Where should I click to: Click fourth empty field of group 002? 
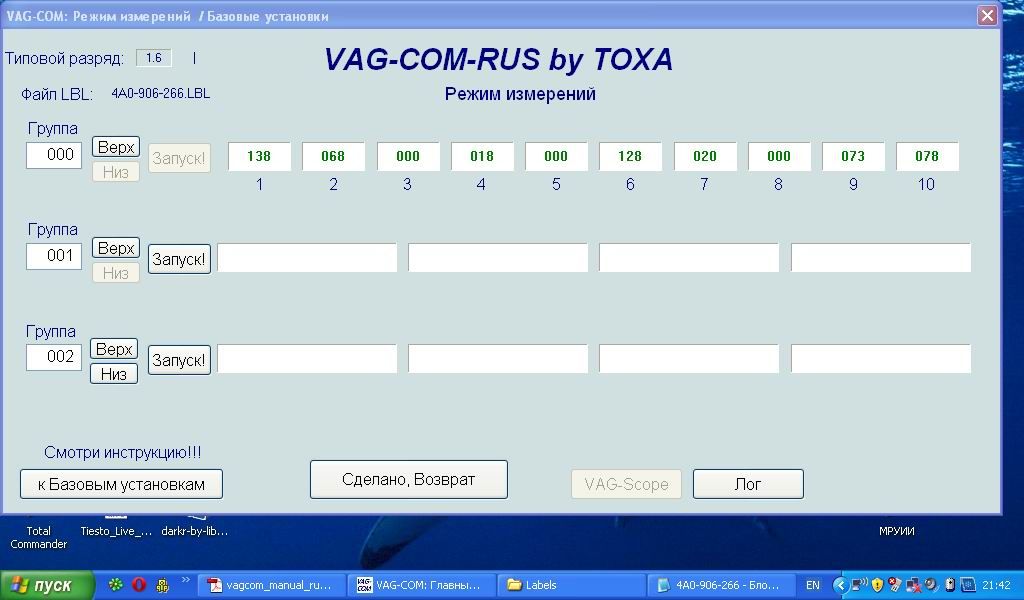[x=881, y=359]
